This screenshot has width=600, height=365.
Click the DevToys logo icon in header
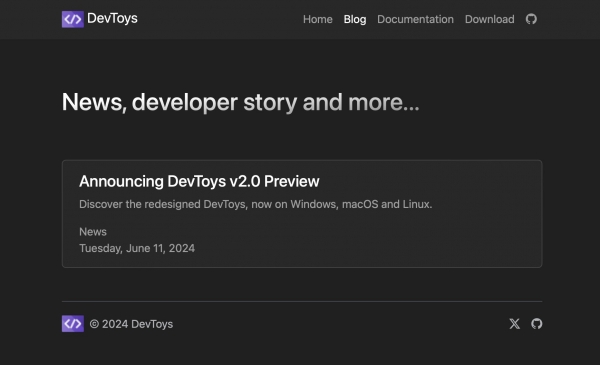[73, 19]
